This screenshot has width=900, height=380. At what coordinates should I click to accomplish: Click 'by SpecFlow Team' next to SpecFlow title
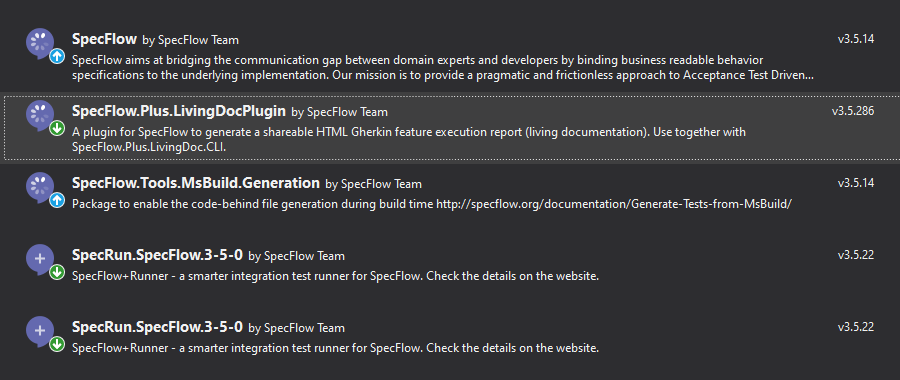191,40
